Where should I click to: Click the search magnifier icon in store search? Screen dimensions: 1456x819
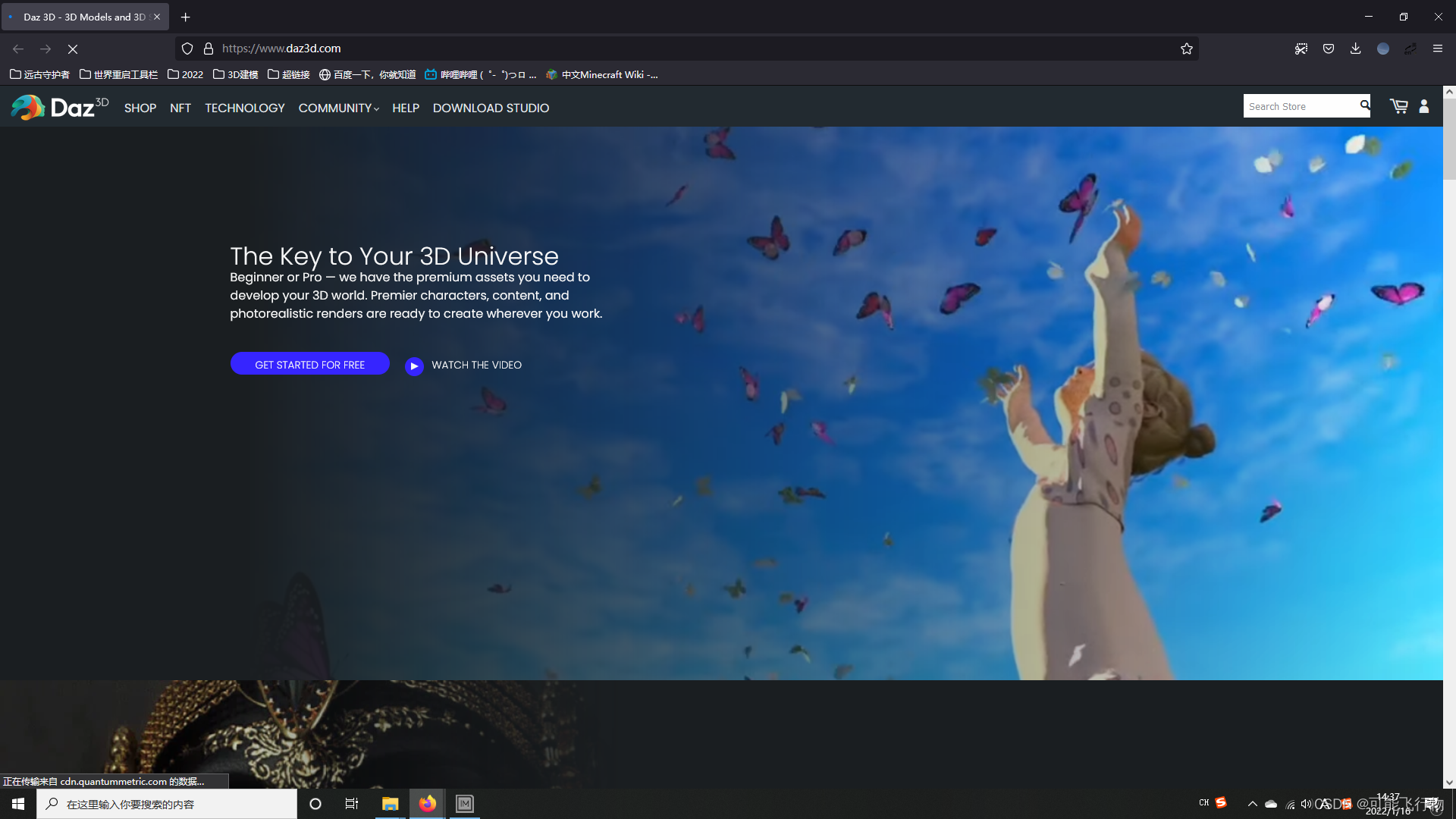tap(1364, 105)
